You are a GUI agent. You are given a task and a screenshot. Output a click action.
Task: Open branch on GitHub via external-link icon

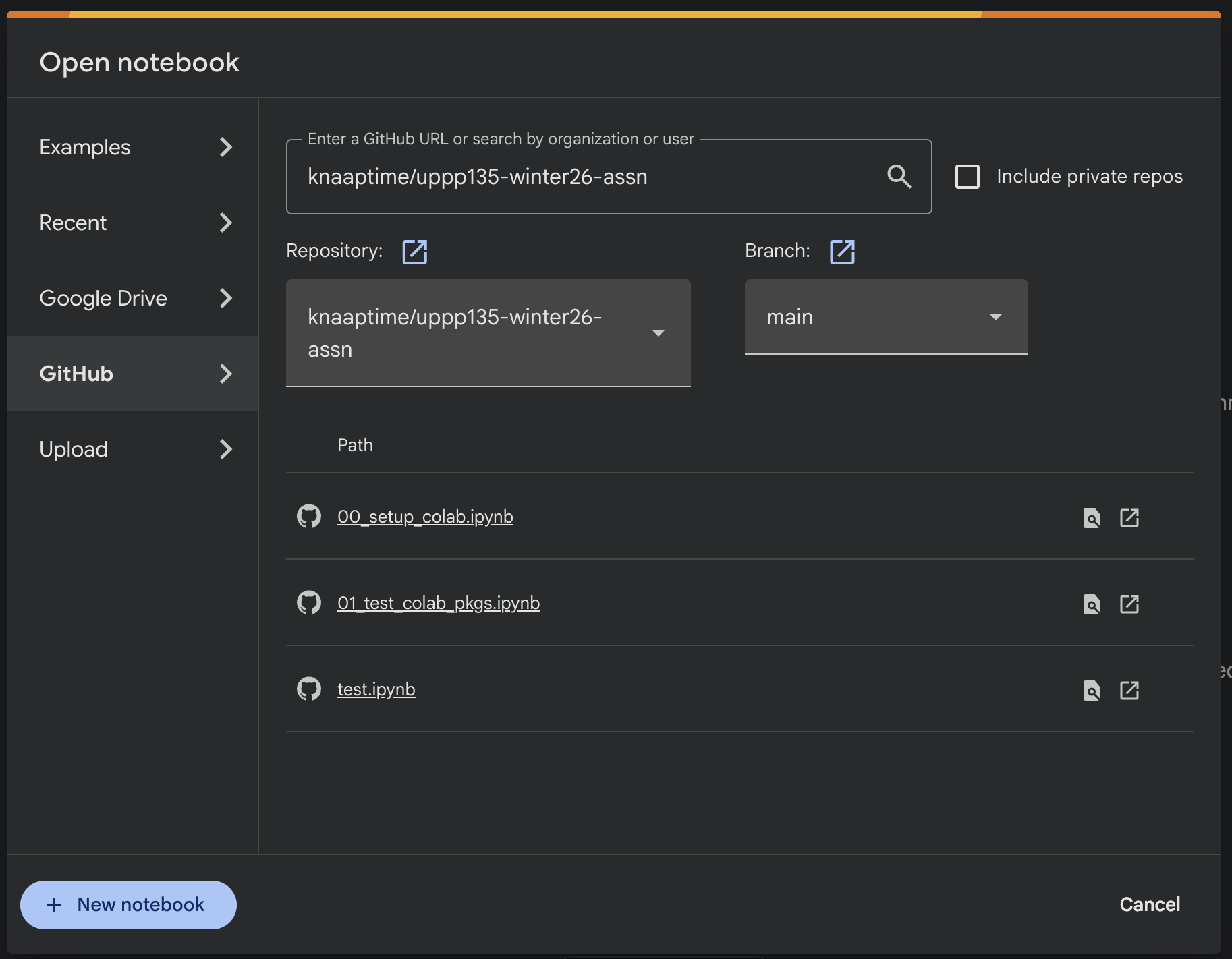843,252
